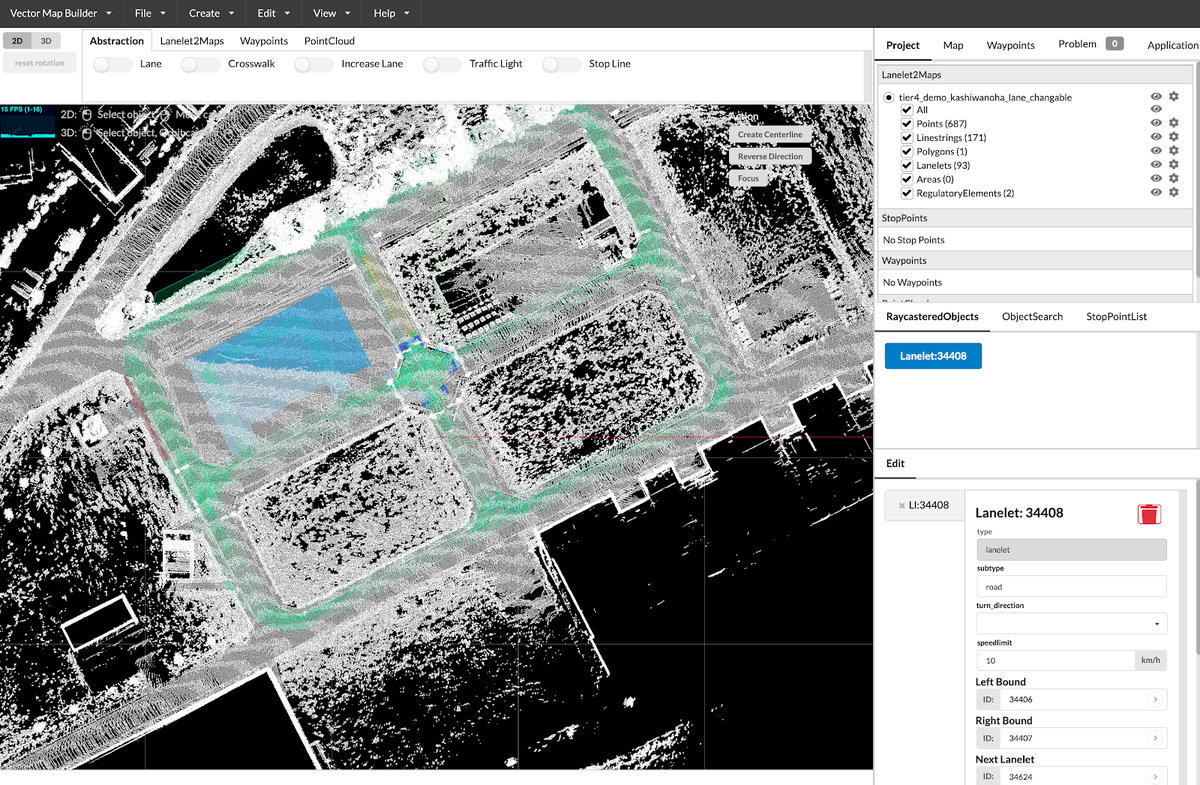Hide Areas (0) using its eye icon
Viewport: 1200px width, 785px height.
coord(1156,179)
